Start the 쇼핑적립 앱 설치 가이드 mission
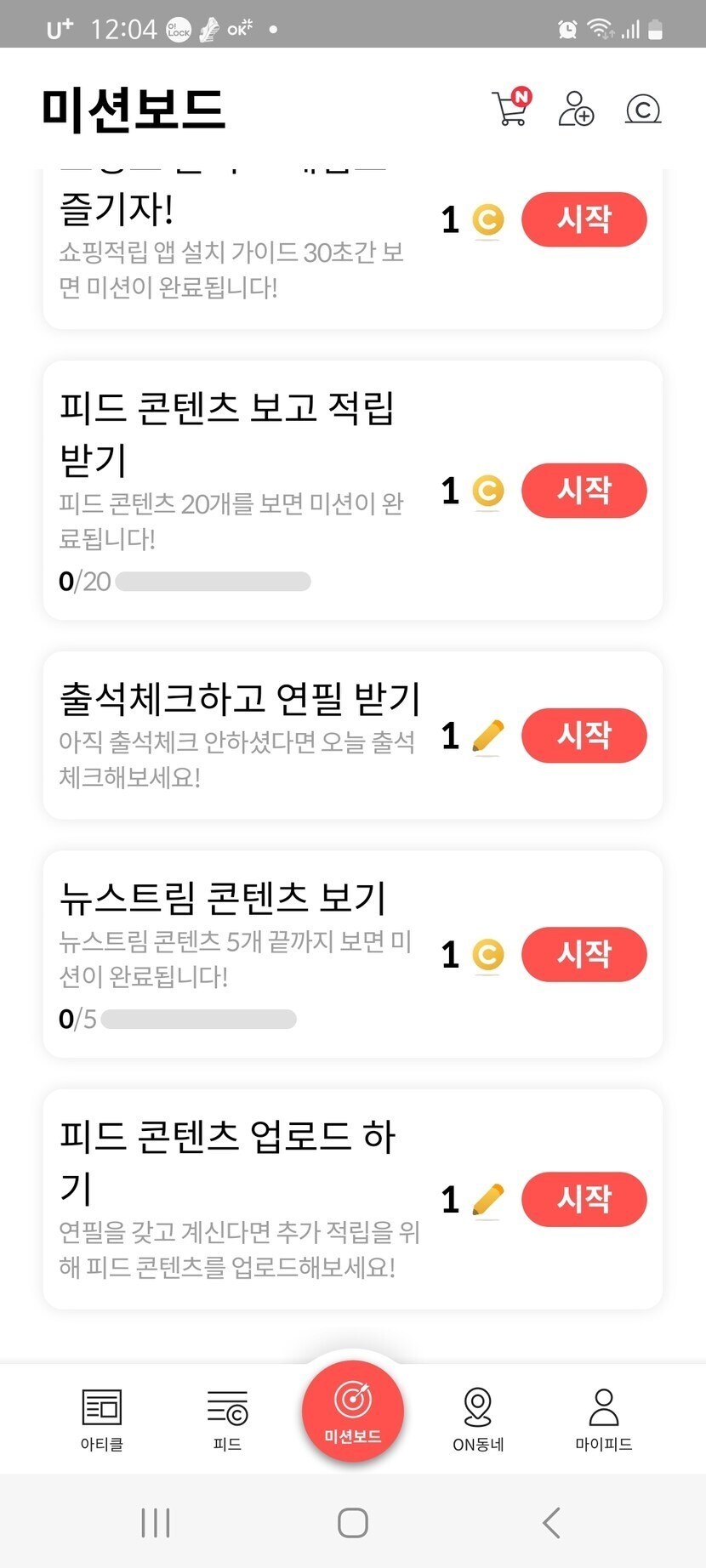Image resolution: width=706 pixels, height=1568 pixels. click(584, 220)
